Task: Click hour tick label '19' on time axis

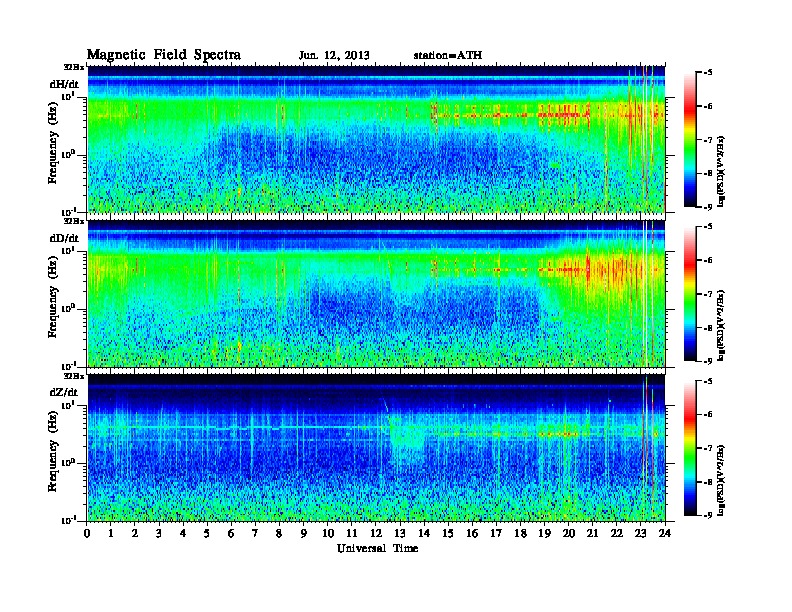Action: pos(544,534)
